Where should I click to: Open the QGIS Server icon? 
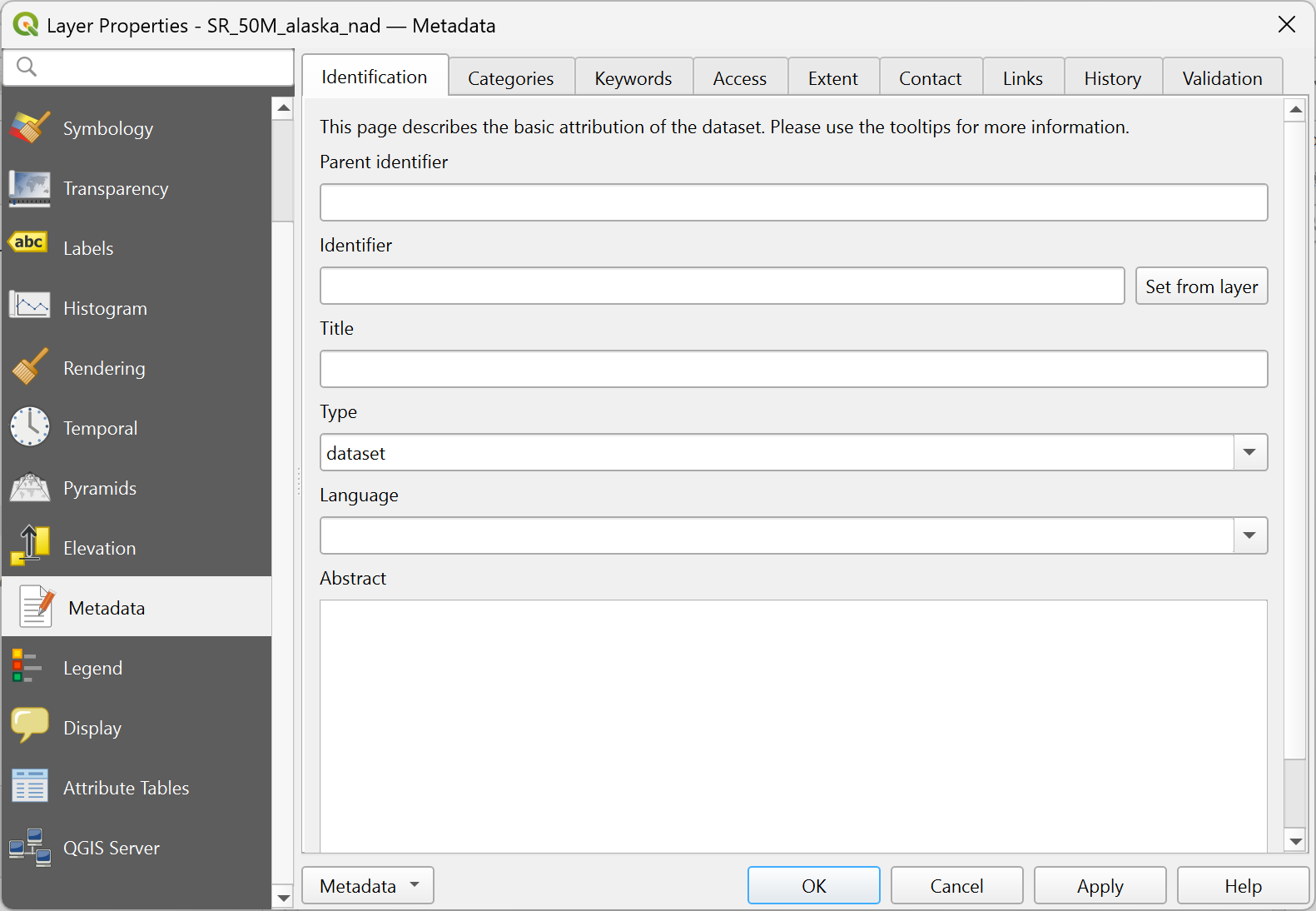30,847
